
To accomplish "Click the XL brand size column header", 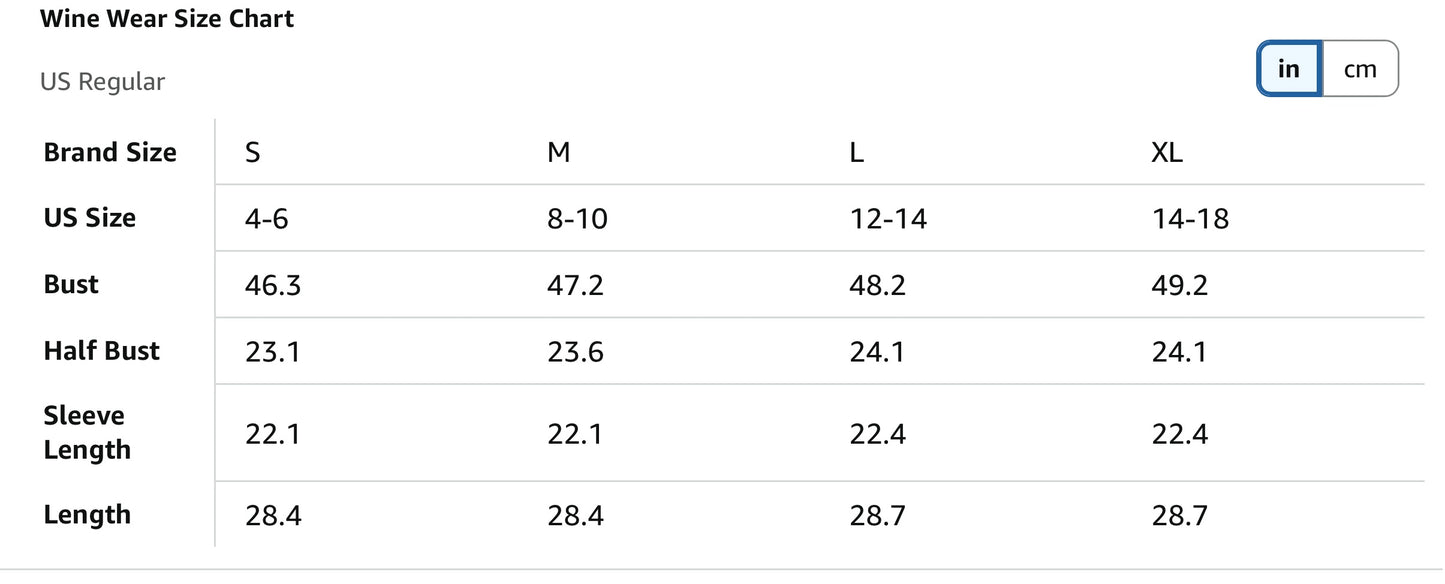I will pyautogui.click(x=1167, y=153).
